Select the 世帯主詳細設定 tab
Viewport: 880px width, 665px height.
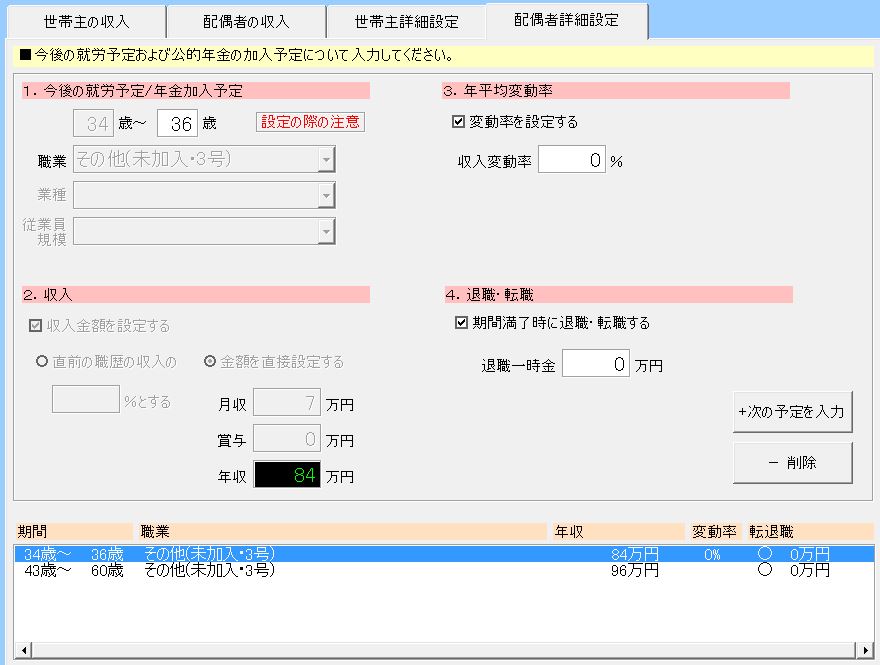pyautogui.click(x=406, y=21)
